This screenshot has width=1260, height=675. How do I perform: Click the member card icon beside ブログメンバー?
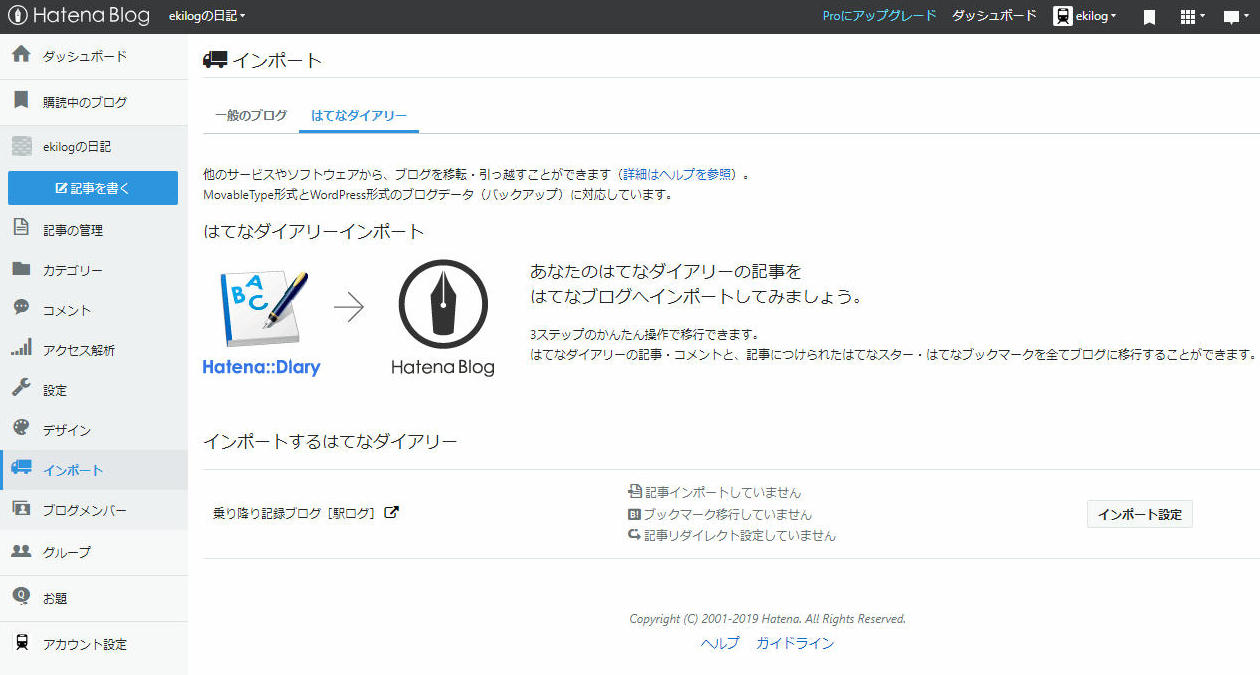click(21, 509)
